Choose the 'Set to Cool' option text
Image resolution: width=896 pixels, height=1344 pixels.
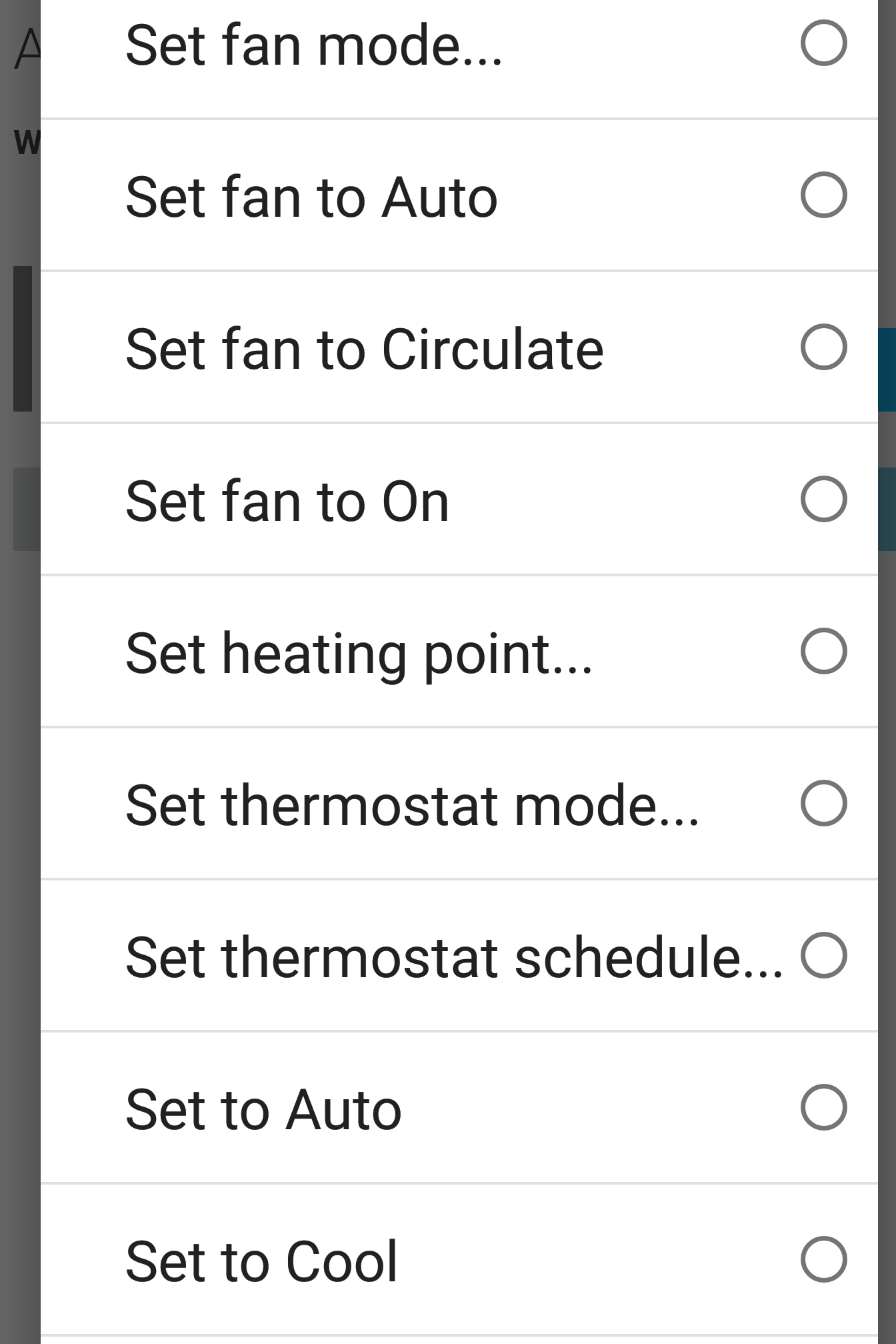pos(261,1262)
